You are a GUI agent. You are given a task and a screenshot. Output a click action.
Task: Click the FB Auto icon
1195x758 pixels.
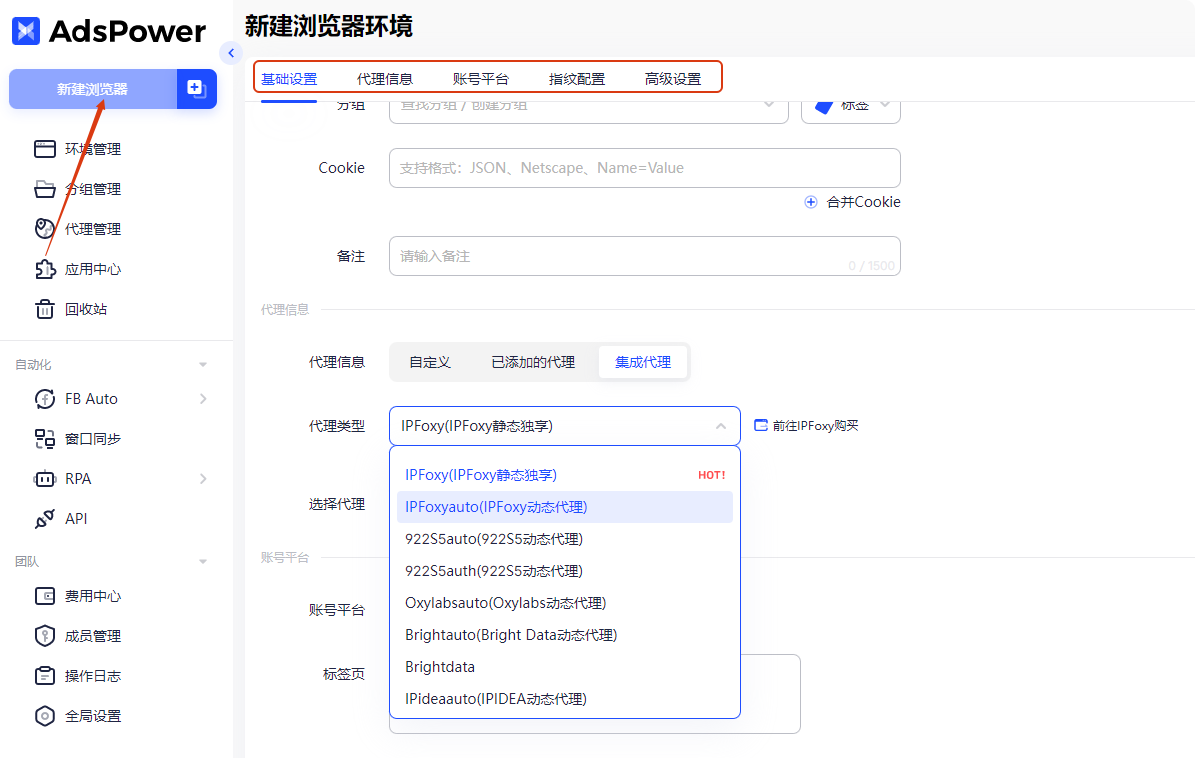click(x=45, y=398)
